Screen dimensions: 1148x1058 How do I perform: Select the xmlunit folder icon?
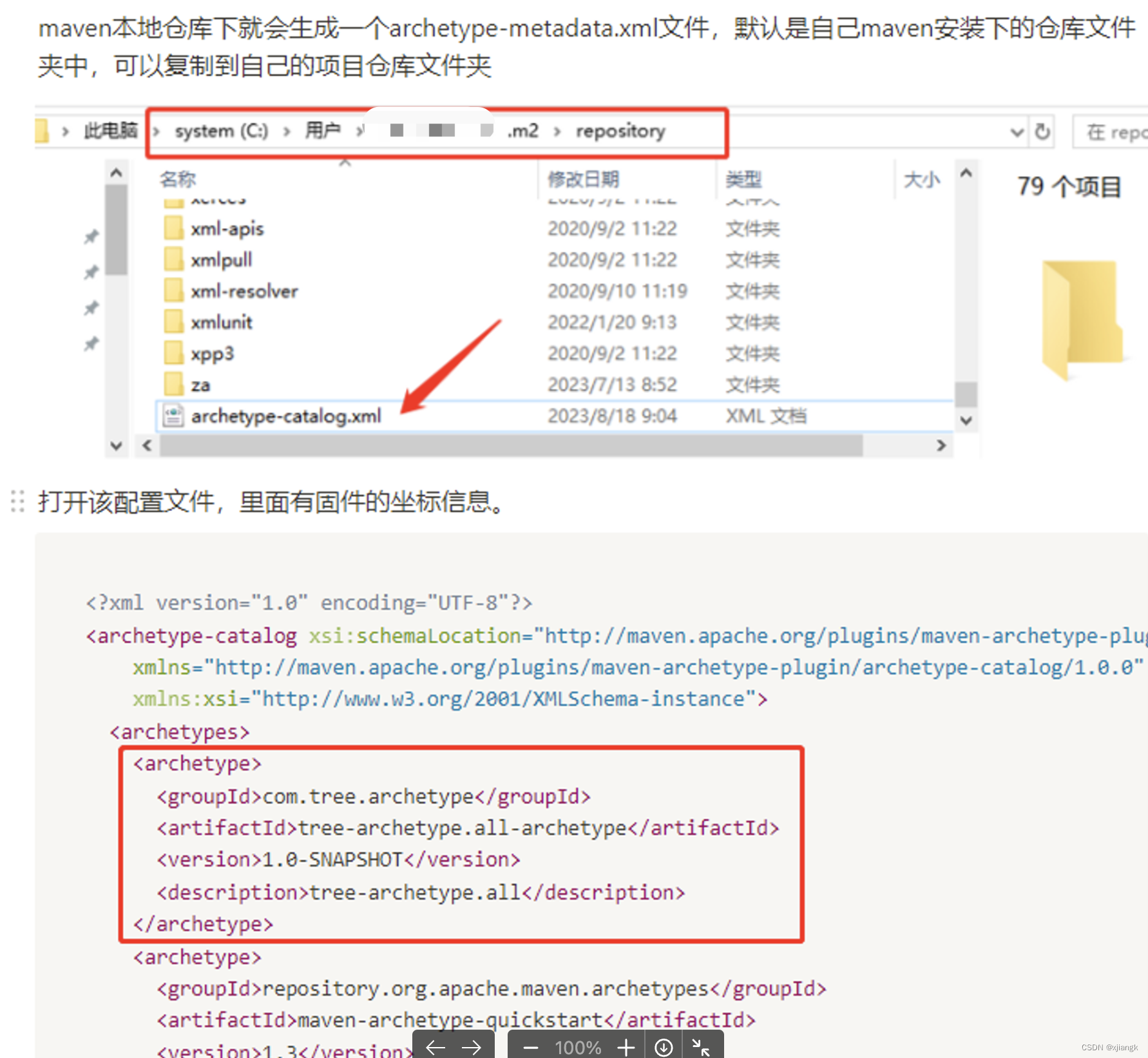[173, 322]
